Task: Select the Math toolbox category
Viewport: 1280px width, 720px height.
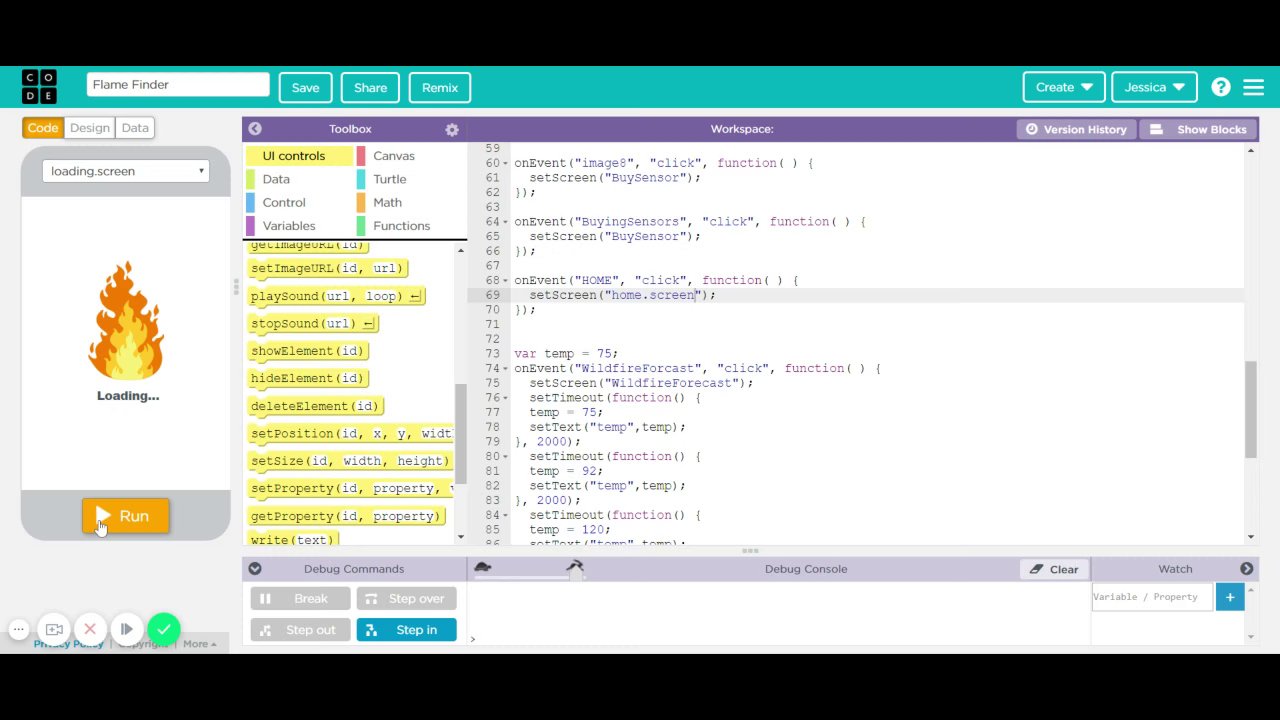Action: tap(411, 202)
